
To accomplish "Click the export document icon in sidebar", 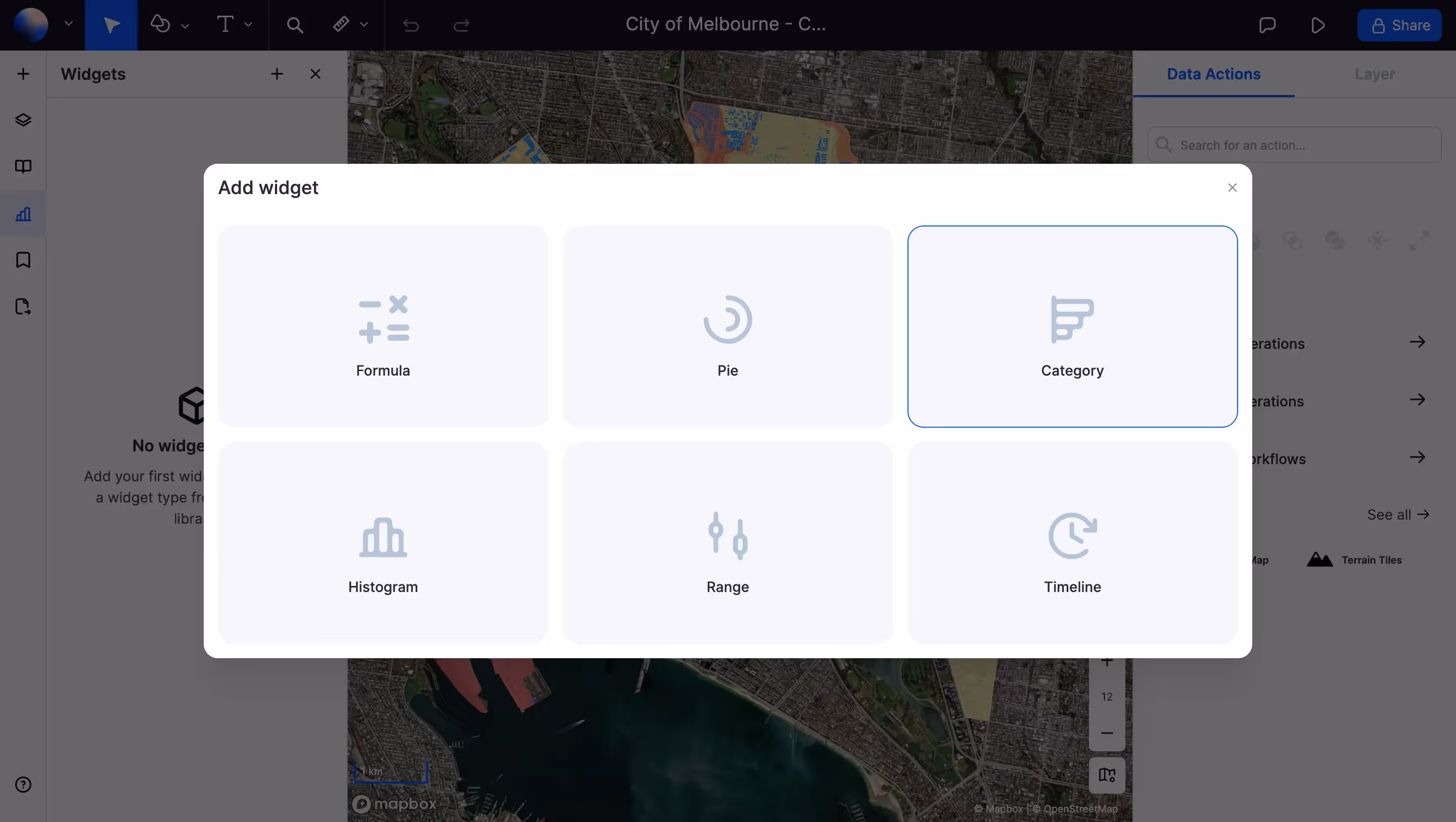I will [23, 306].
